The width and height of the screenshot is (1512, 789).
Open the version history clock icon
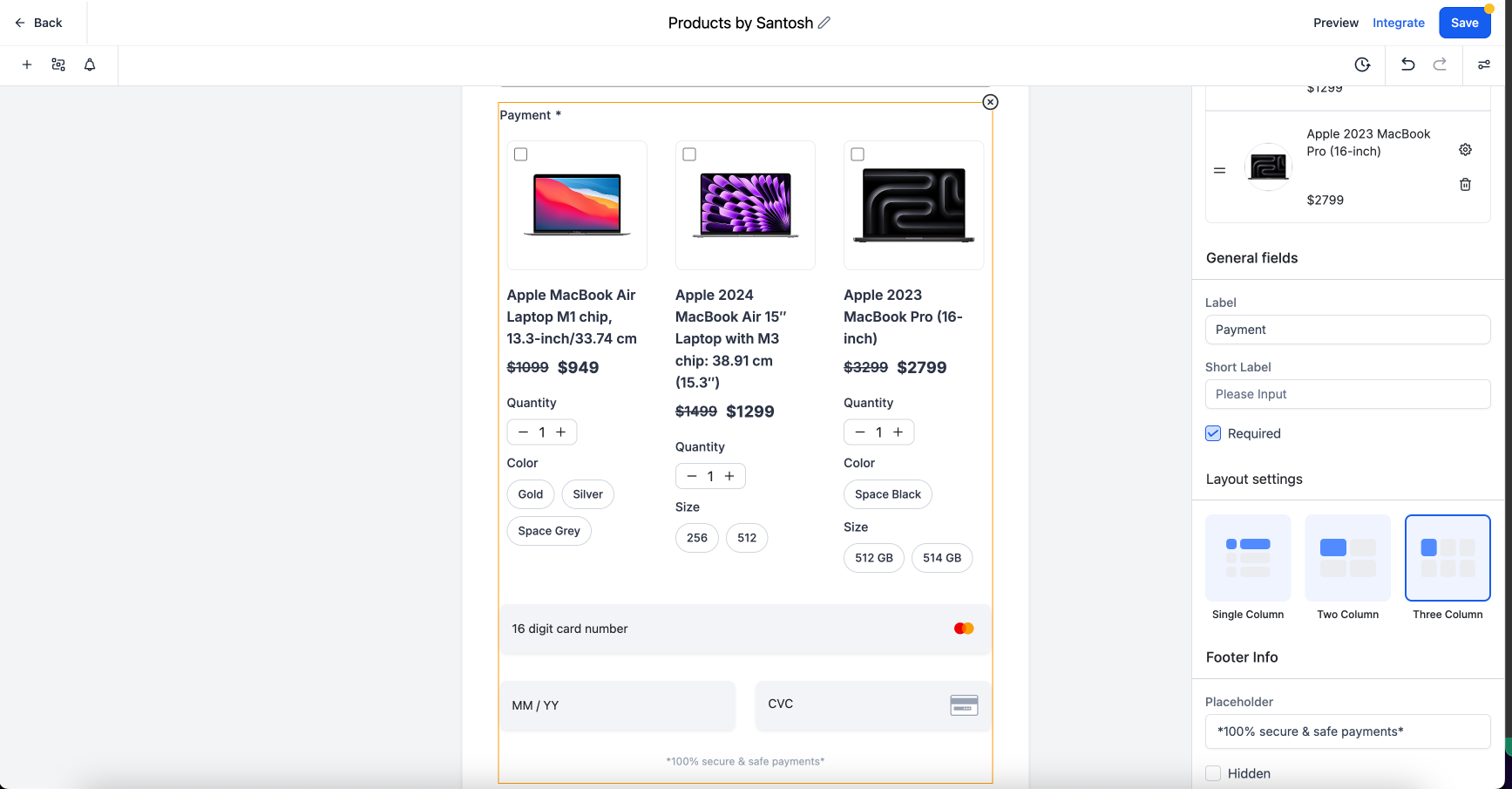click(1363, 65)
